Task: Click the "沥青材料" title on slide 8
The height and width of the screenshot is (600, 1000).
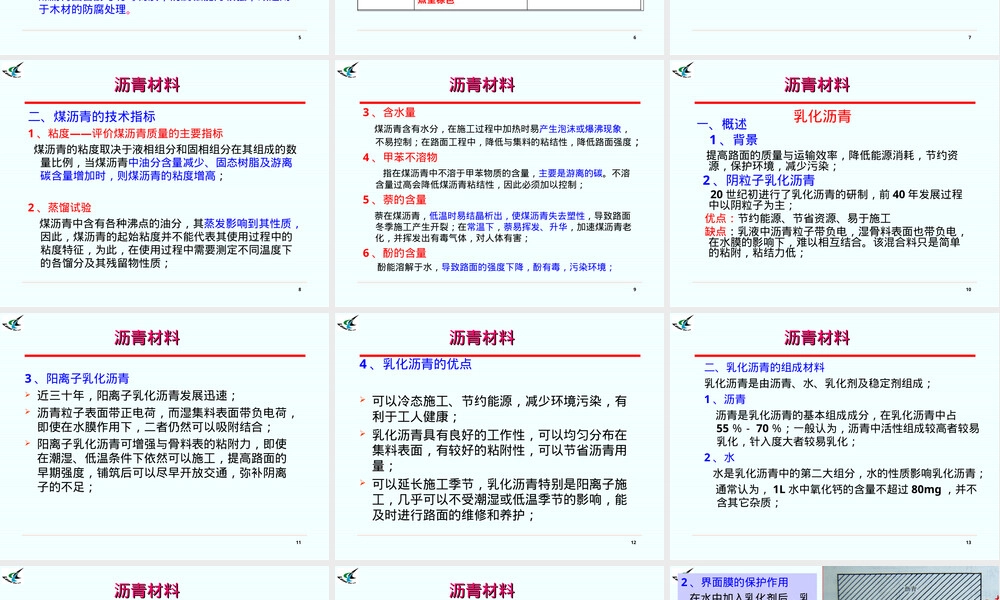Action: [x=147, y=85]
